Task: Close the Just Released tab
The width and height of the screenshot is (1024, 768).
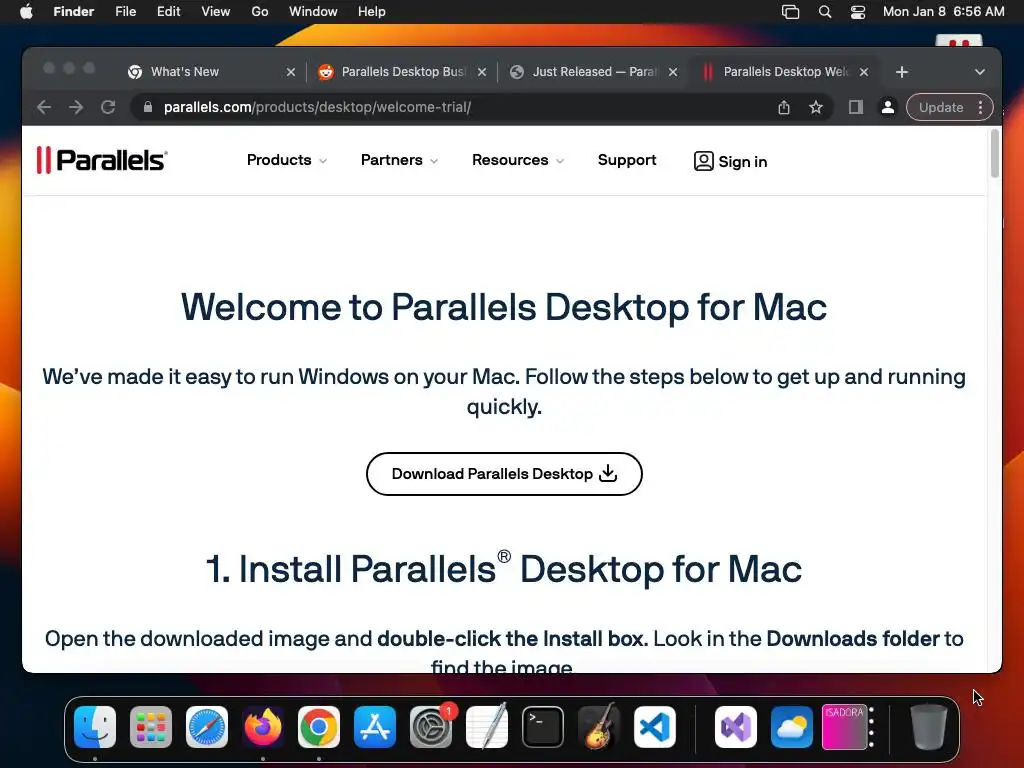Action: (673, 72)
